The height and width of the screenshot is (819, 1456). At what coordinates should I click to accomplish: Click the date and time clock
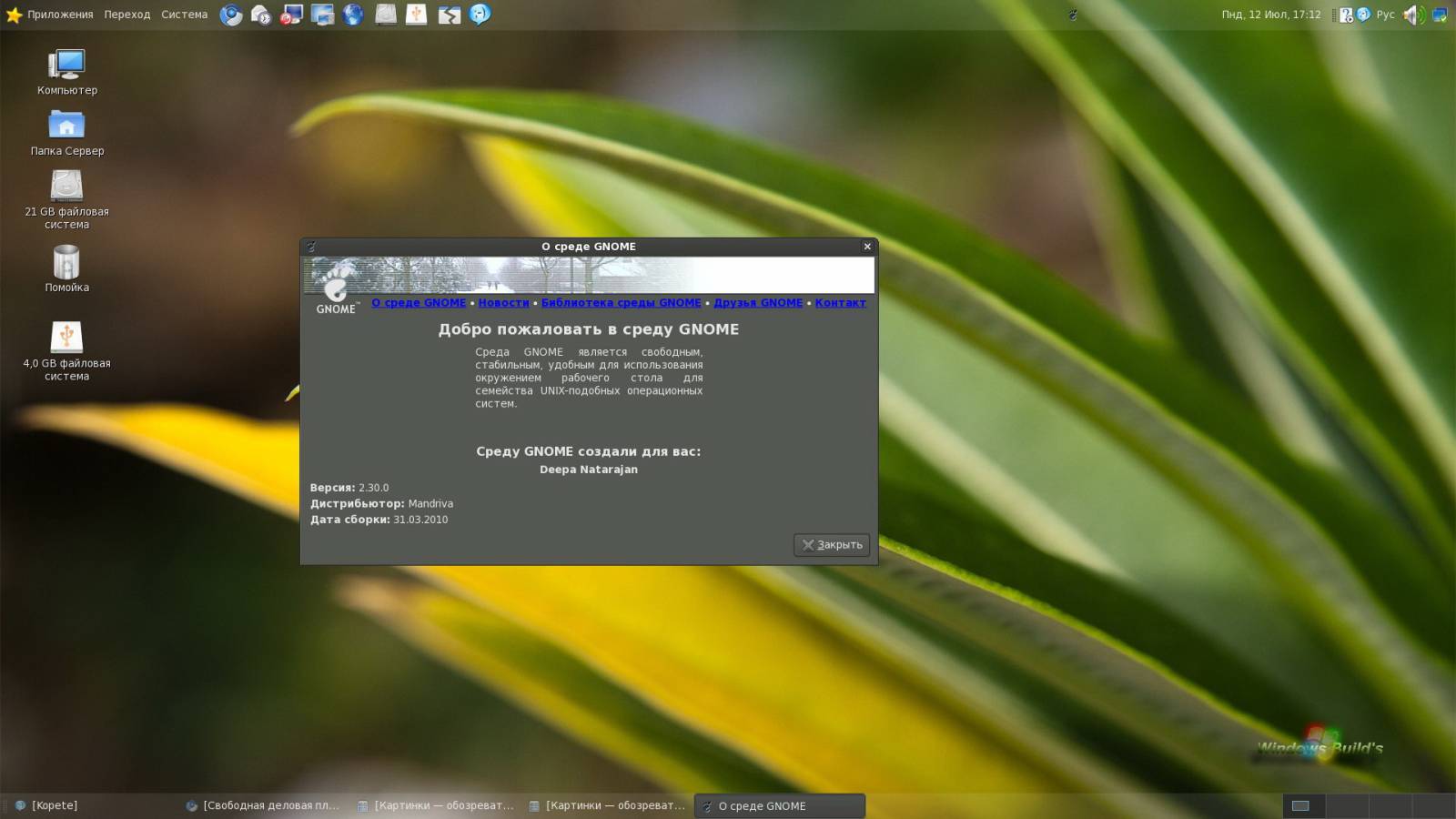coord(1271,15)
